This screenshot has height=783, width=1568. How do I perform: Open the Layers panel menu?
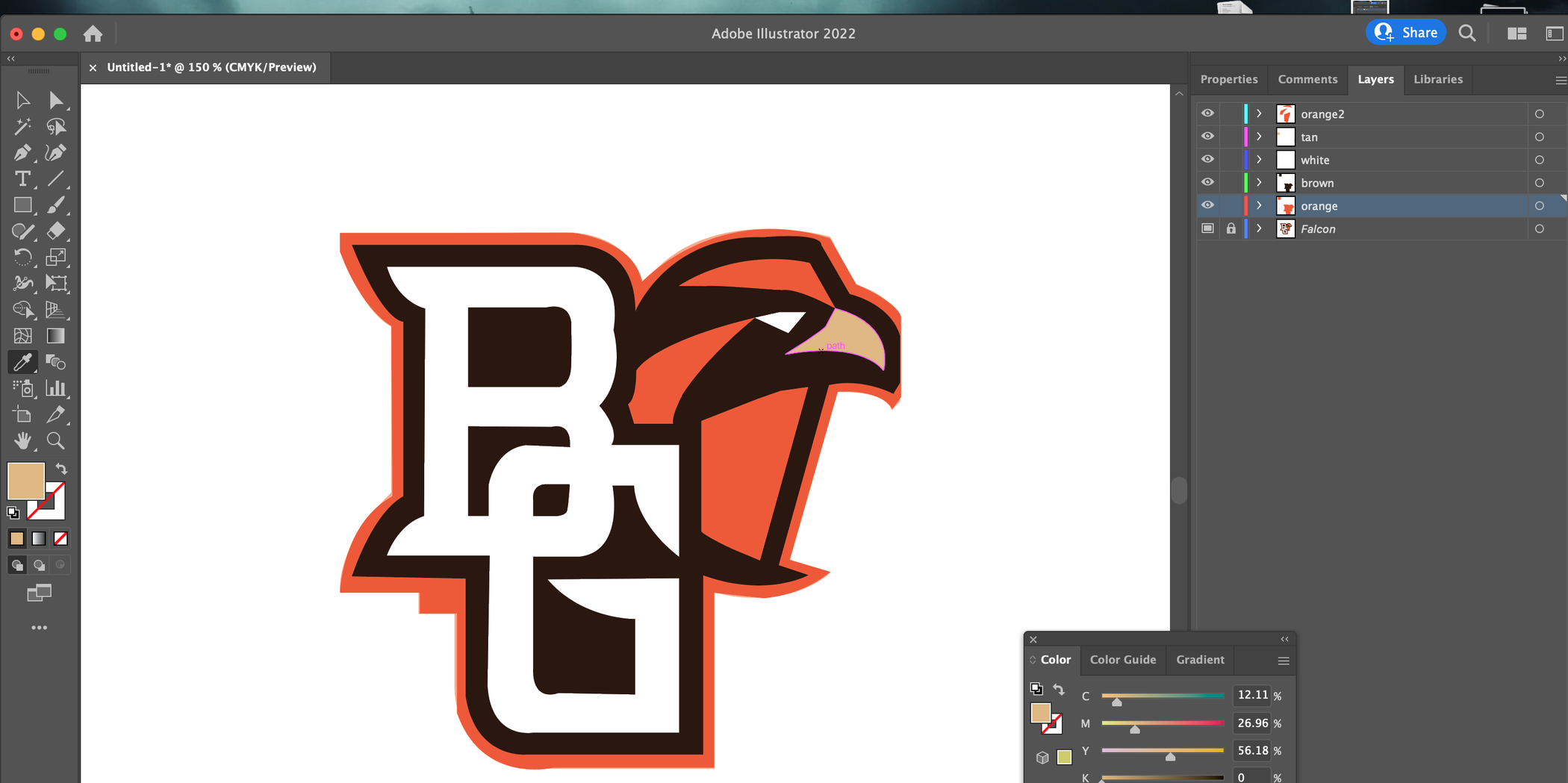click(x=1560, y=80)
